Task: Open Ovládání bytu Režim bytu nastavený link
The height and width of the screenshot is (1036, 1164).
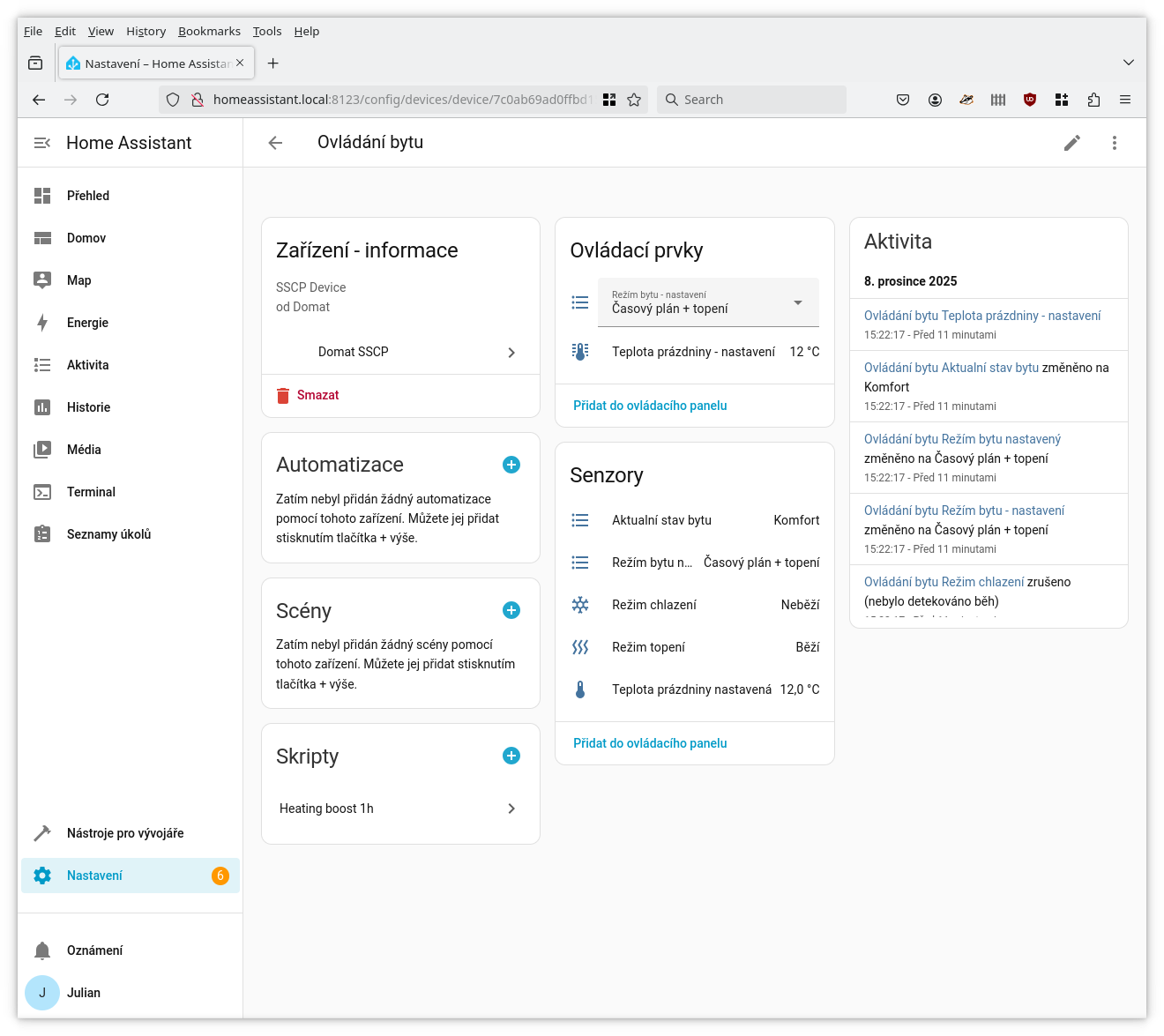Action: click(962, 439)
